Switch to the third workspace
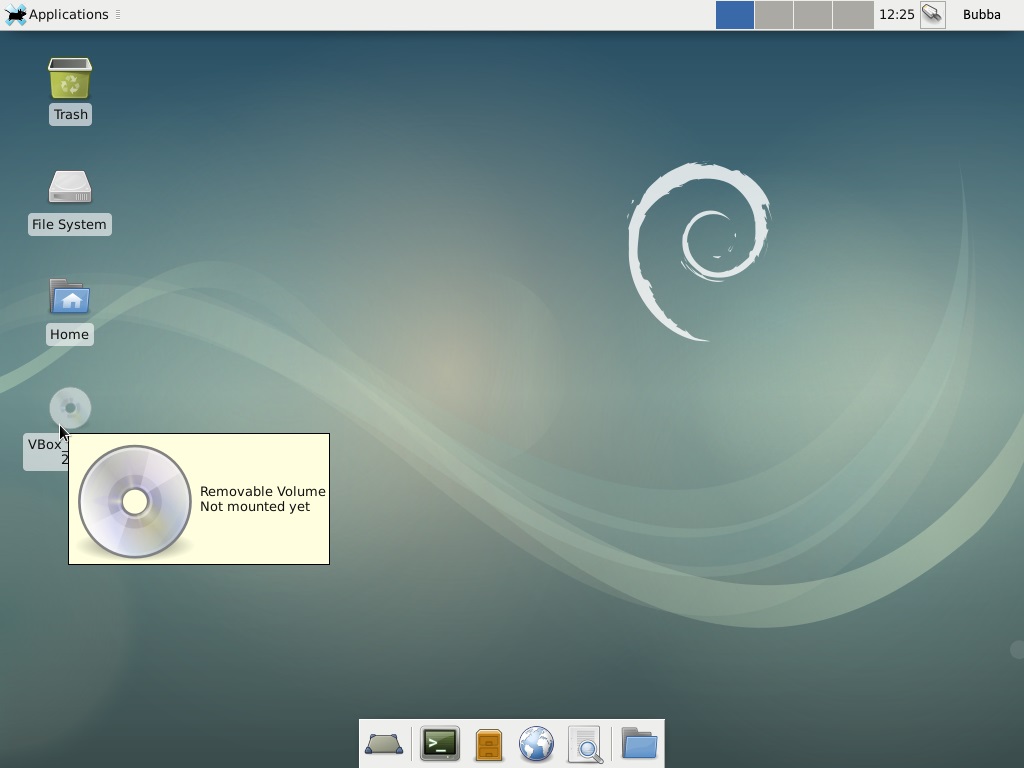Screen dimensions: 1024x768 [813, 14]
